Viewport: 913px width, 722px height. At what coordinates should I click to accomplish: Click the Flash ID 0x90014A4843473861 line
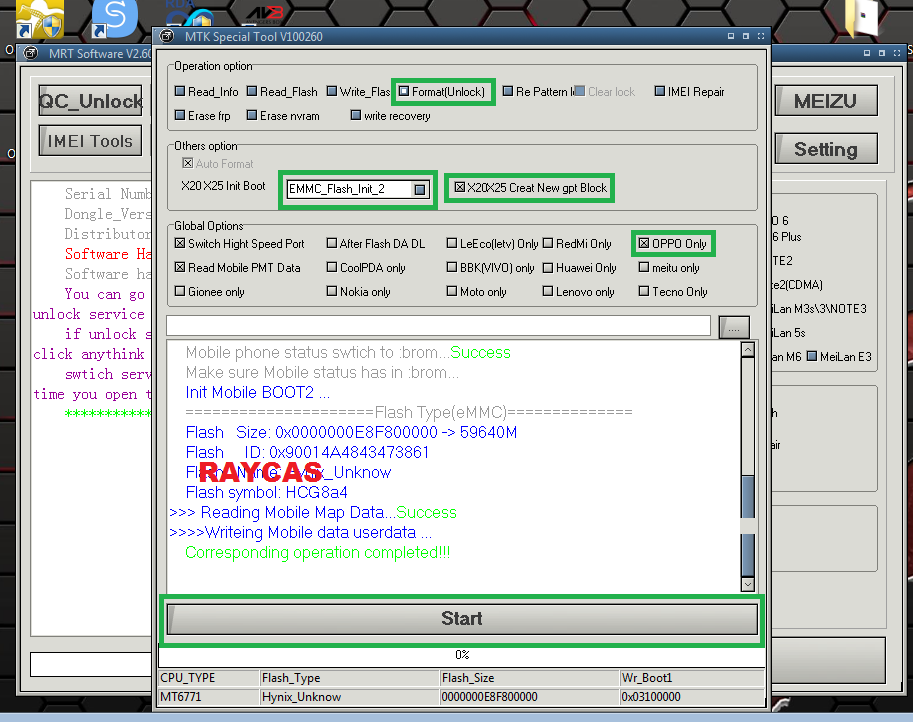click(307, 452)
